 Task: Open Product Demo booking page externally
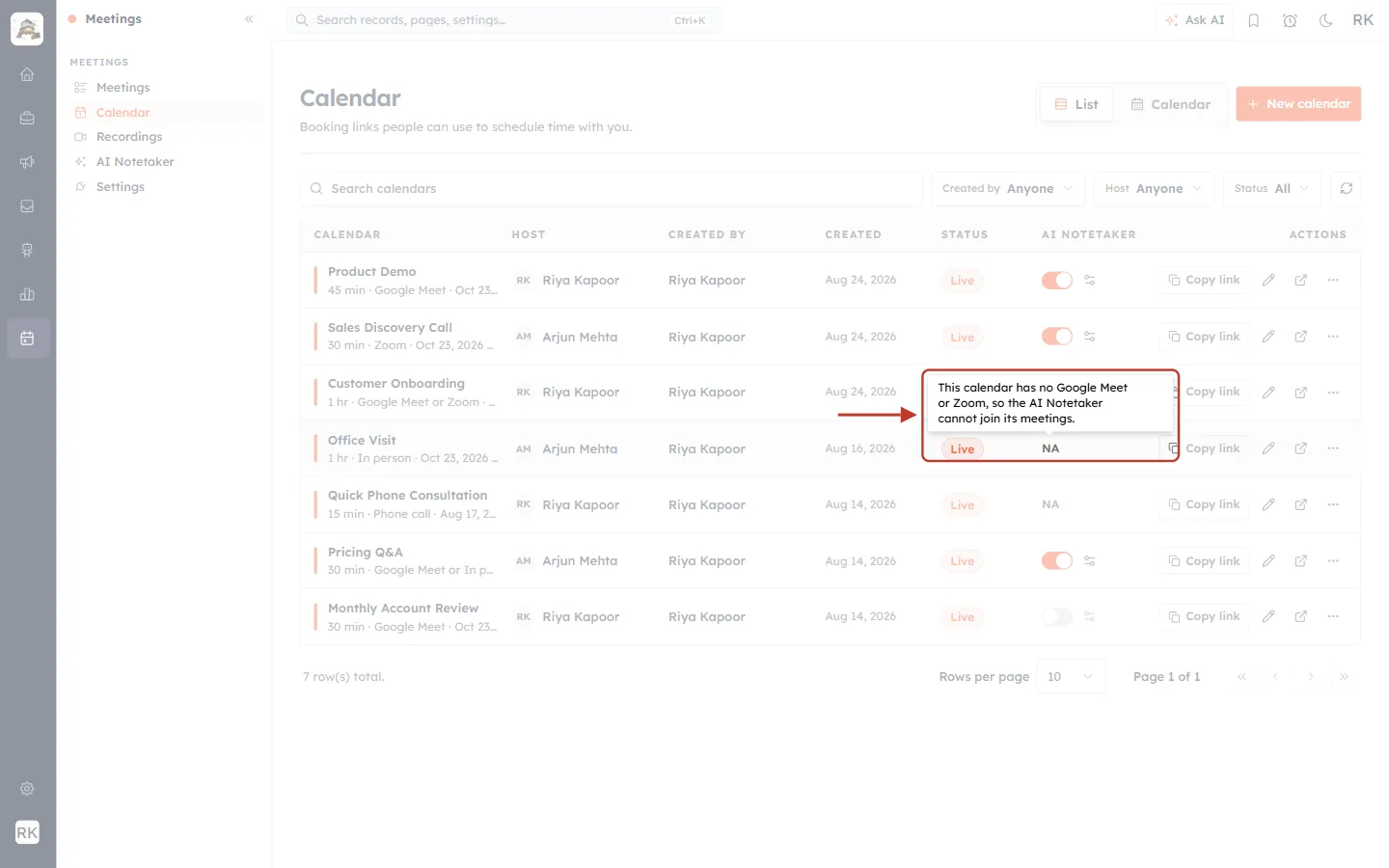coord(1301,280)
